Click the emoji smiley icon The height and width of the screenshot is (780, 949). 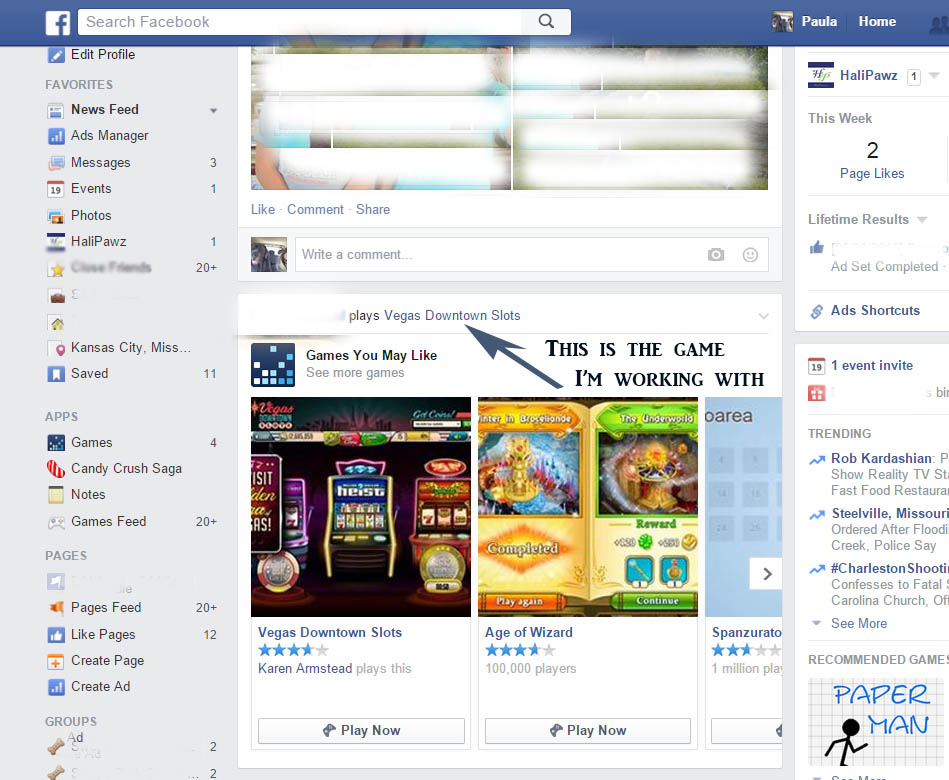click(750, 255)
